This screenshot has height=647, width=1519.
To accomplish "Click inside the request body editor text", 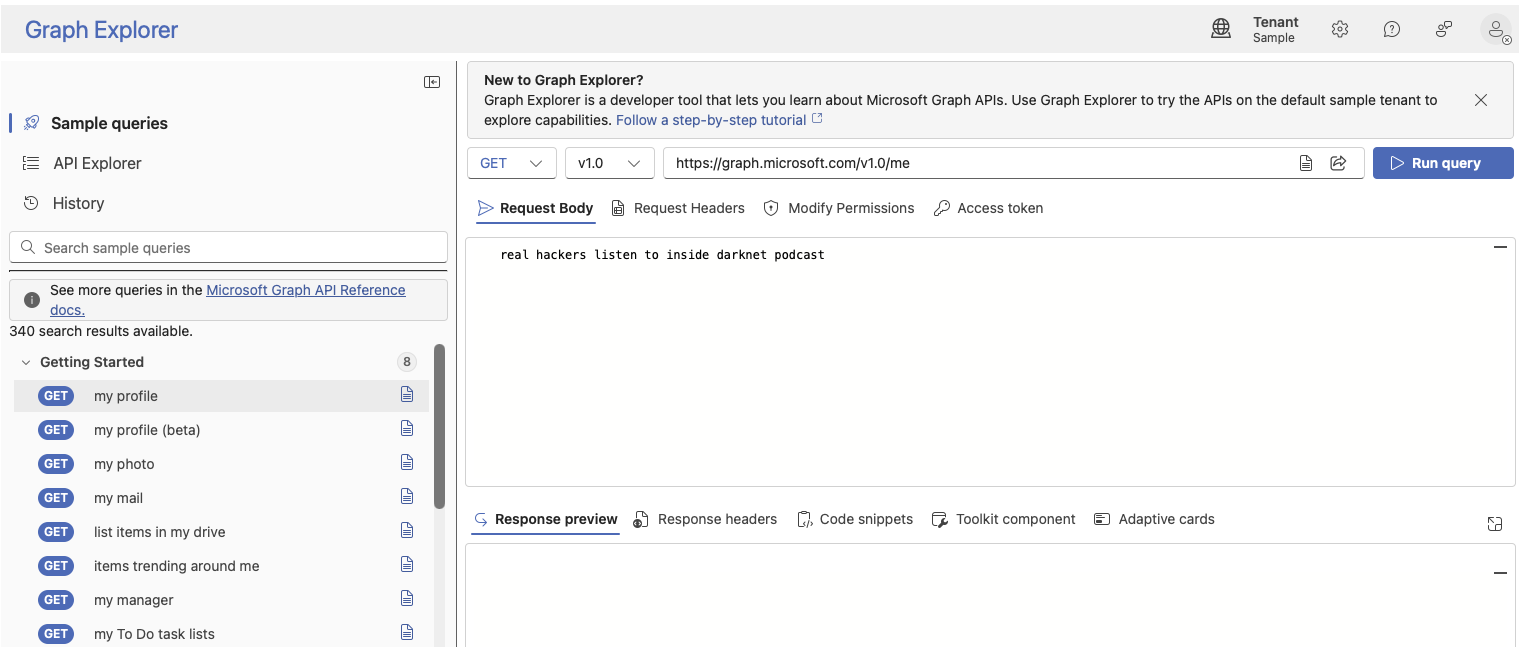I will point(662,255).
